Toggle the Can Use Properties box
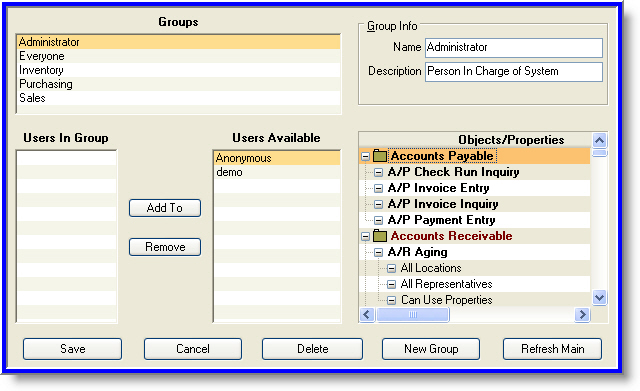The height and width of the screenshot is (391, 640). tap(391, 300)
